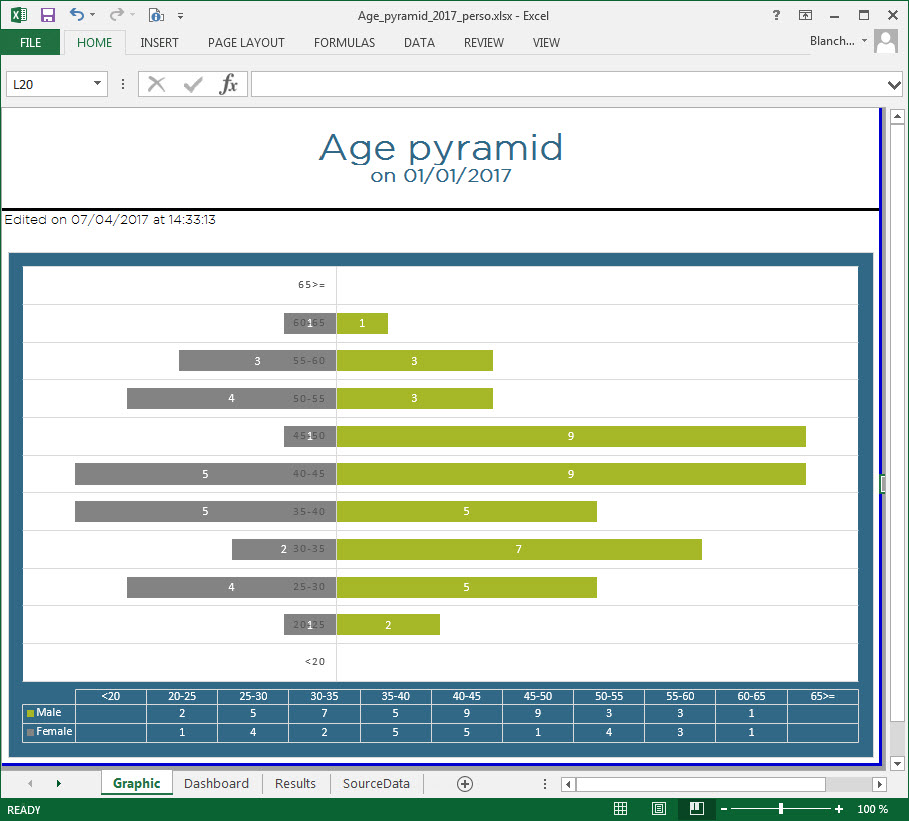Switch to the Dashboard sheet tab

coord(216,784)
